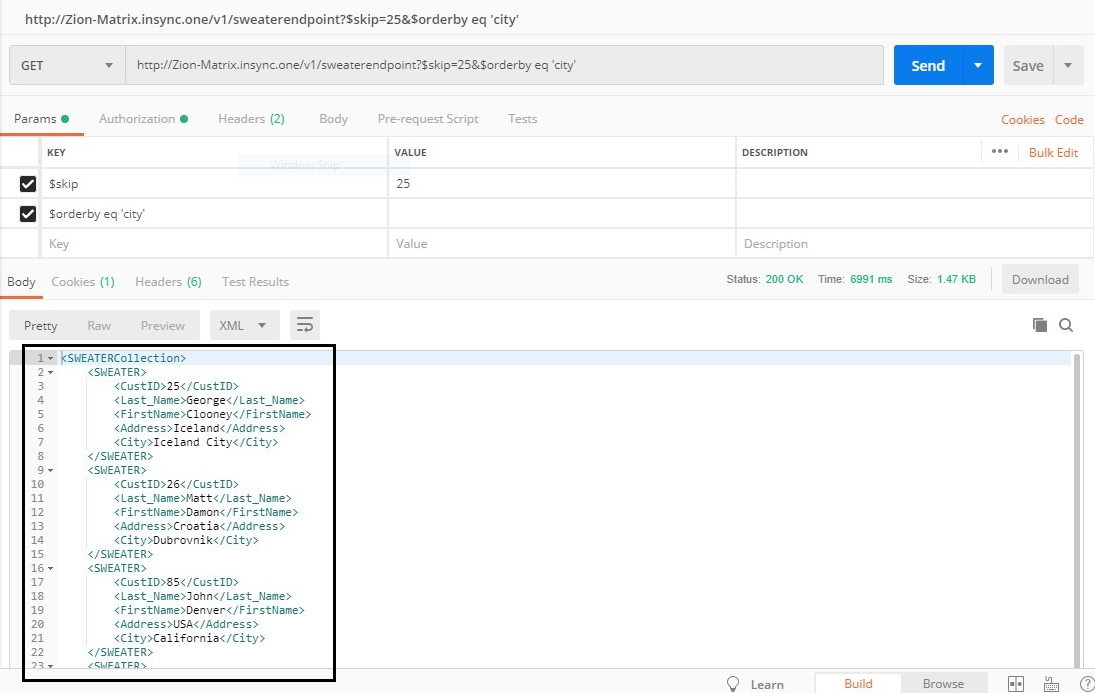
Task: Disable the $orderby eq 'city' parameter
Action: click(x=25, y=213)
